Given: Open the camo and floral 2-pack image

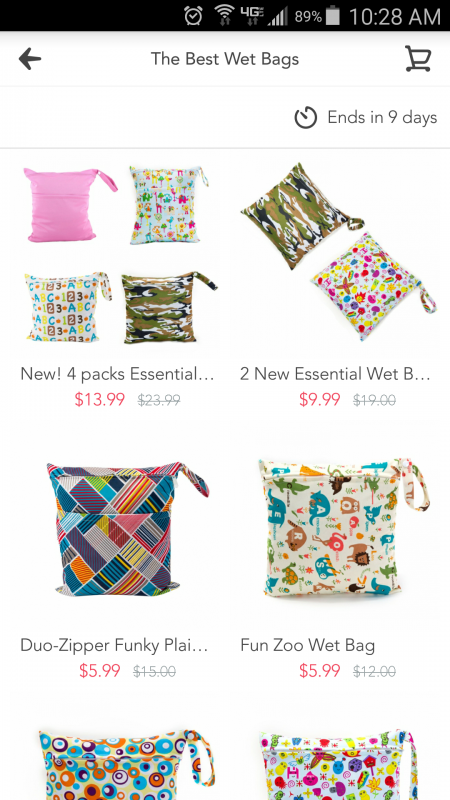Looking at the screenshot, I should [338, 251].
